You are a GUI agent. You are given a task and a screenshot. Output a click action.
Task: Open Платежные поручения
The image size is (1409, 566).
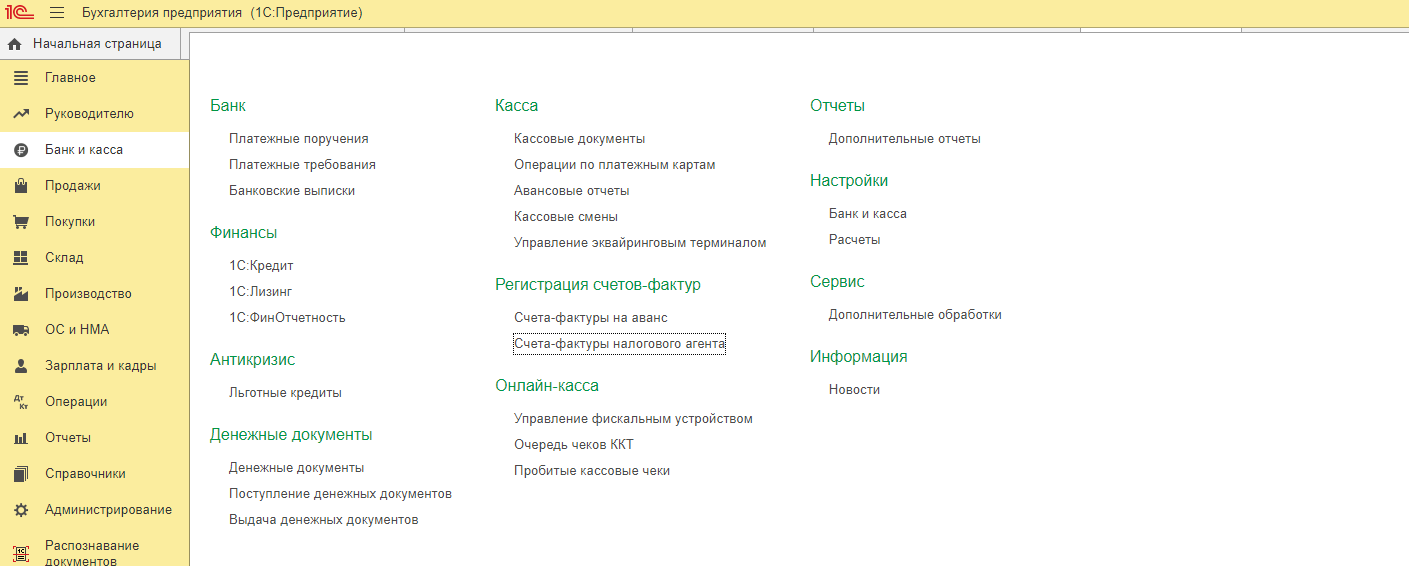pyautogui.click(x=298, y=139)
